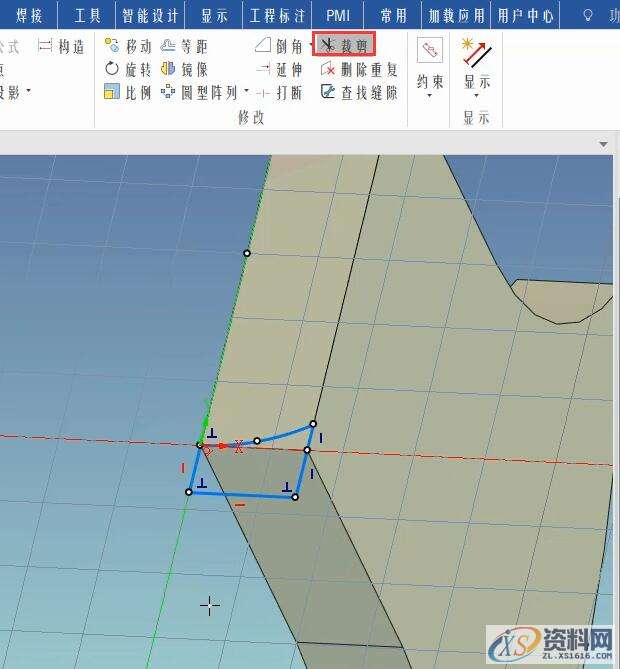Click the sketch origin point vertex
Image resolution: width=620 pixels, height=669 pixels.
(199, 445)
